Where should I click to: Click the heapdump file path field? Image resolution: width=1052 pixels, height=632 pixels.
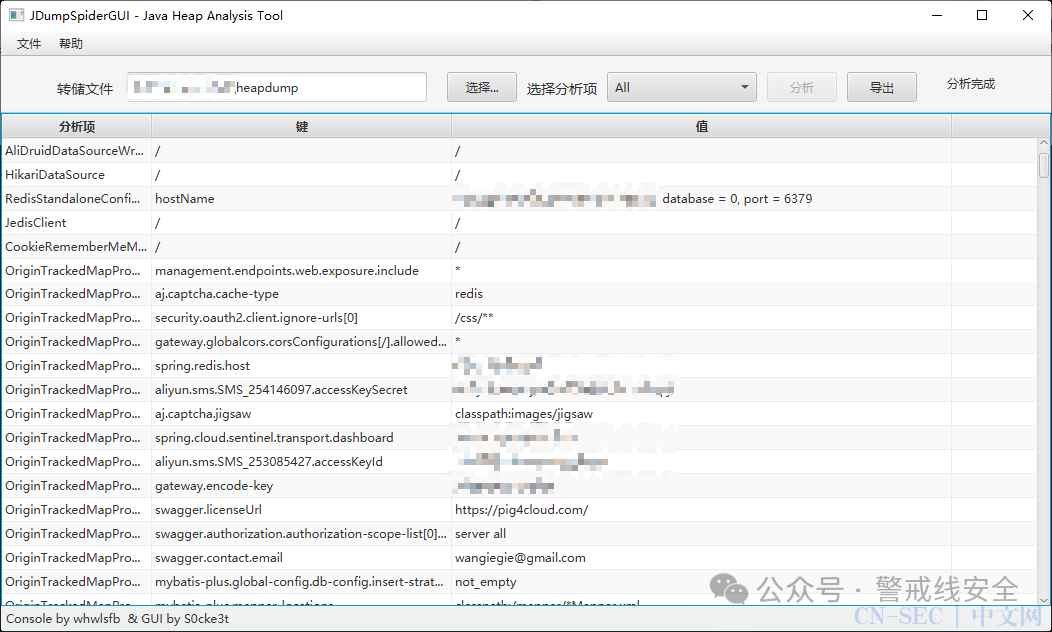(277, 87)
